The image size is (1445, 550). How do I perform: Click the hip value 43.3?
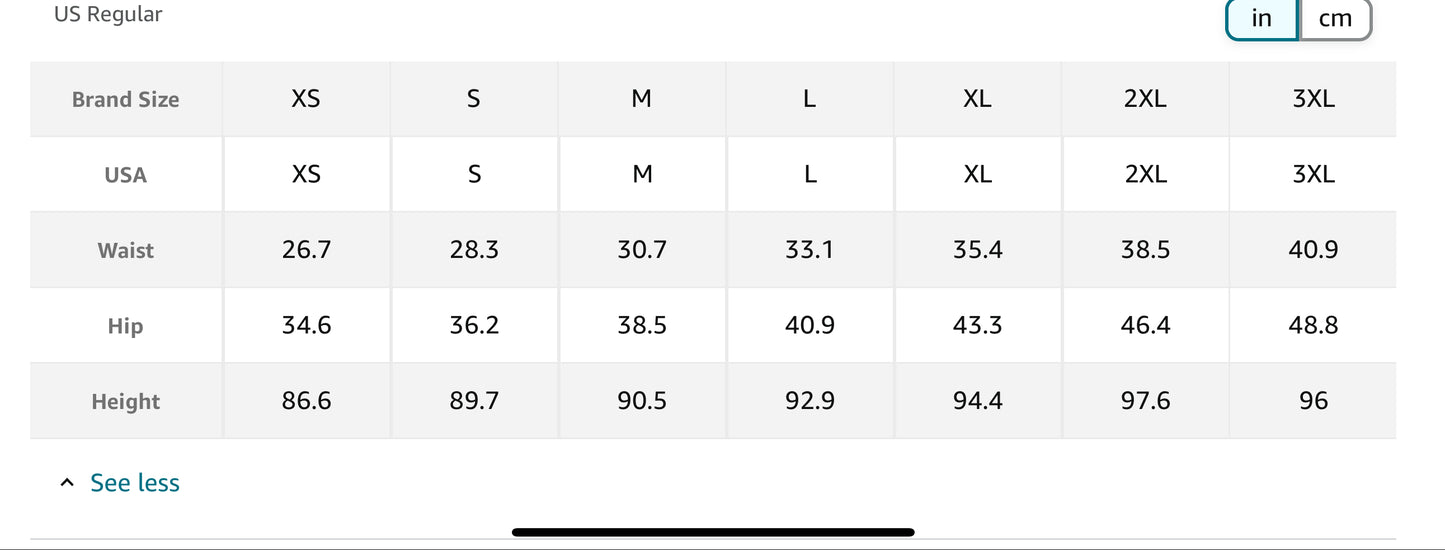click(977, 326)
